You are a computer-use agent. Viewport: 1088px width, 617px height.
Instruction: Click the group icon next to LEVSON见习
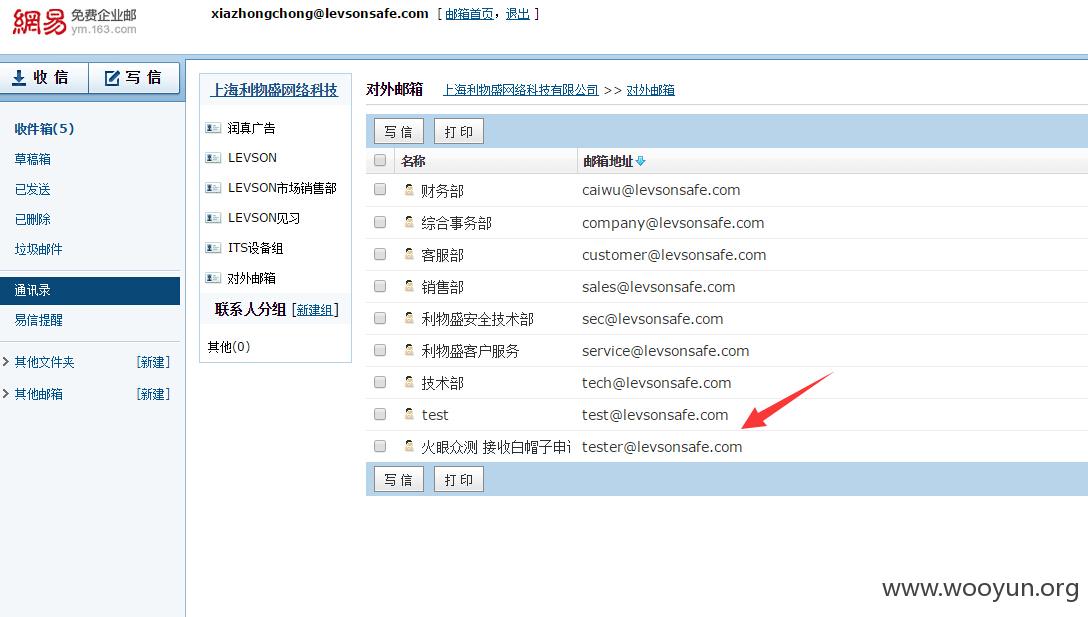213,218
